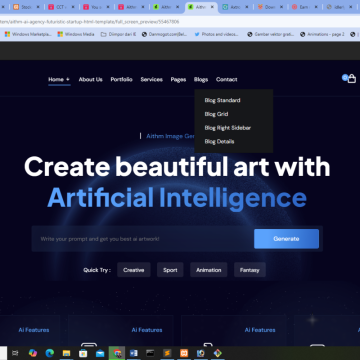Open the Windows Media bookmark

click(x=76, y=34)
